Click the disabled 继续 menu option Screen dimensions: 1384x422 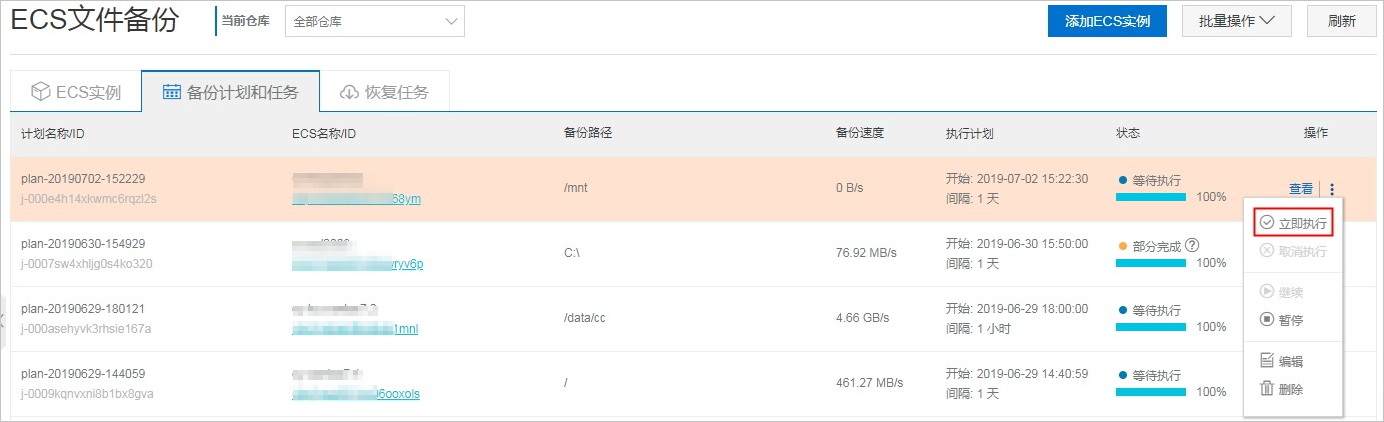click(x=1282, y=292)
